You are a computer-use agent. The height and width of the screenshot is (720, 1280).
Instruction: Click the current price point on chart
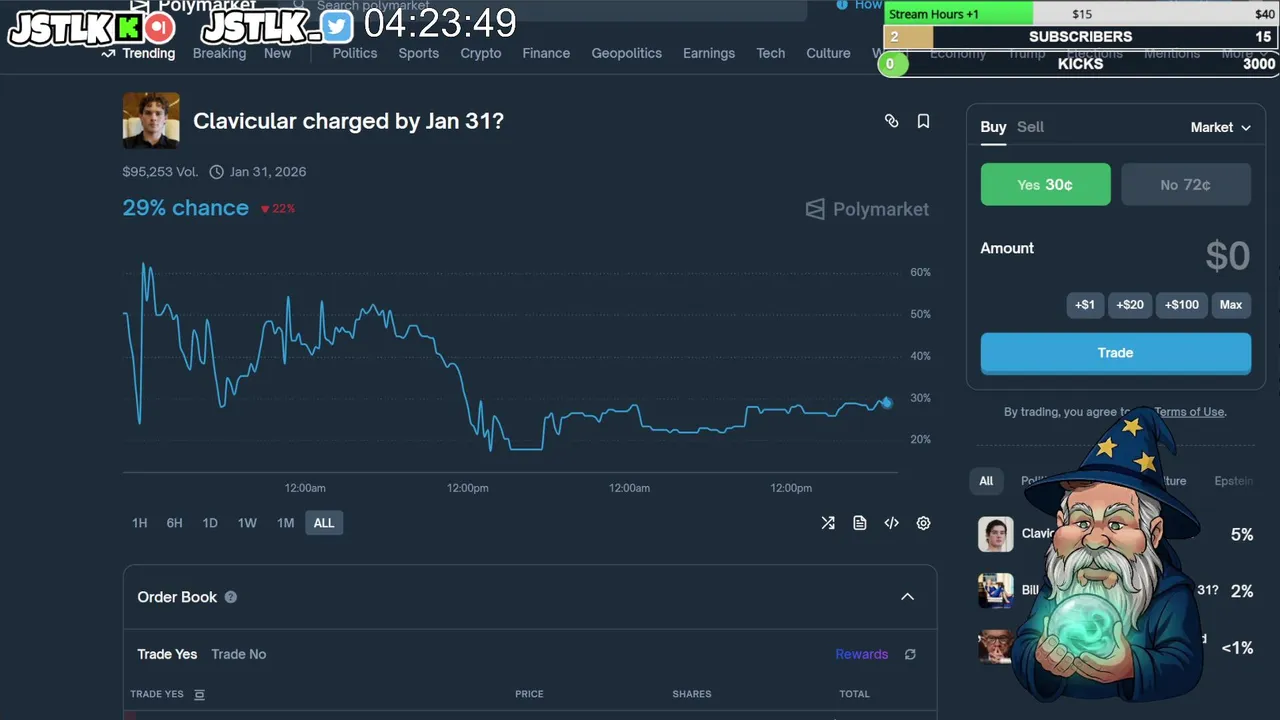tap(886, 402)
